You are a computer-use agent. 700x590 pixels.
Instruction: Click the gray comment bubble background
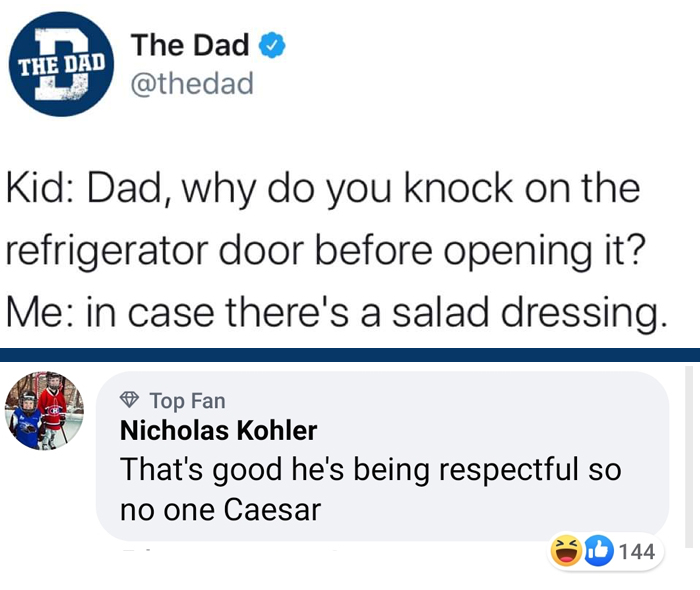coord(383,456)
